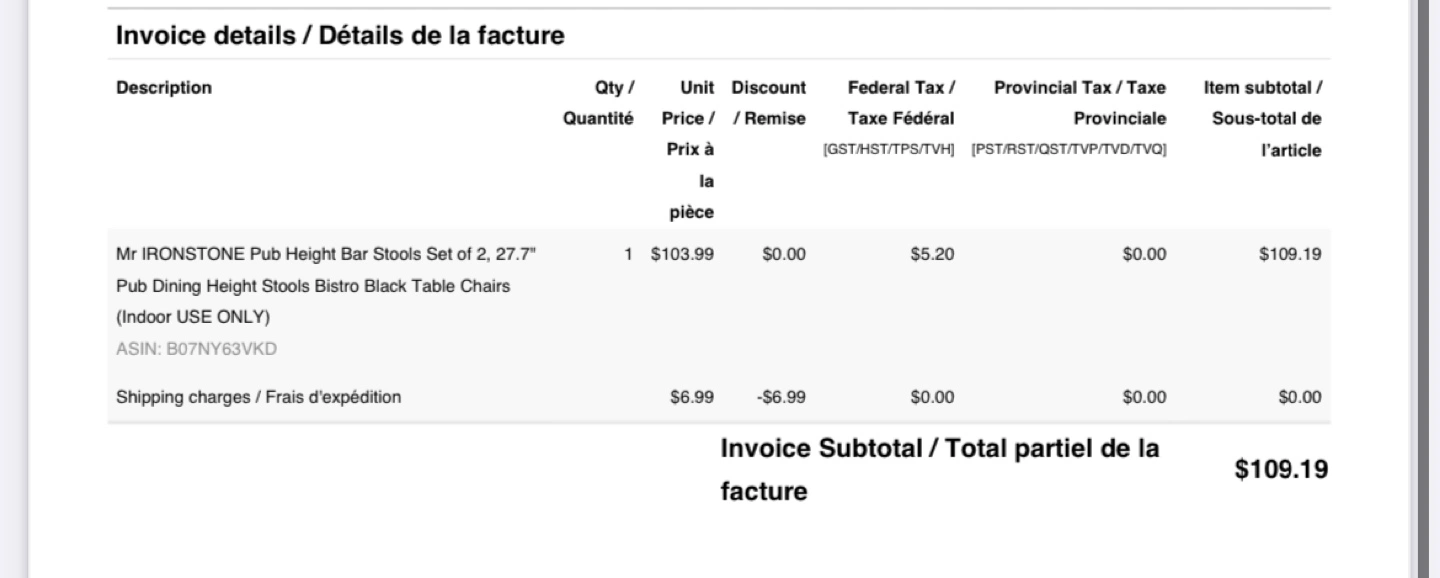1440x578 pixels.
Task: Click the -$6.99 shipping discount amount
Action: click(x=782, y=397)
